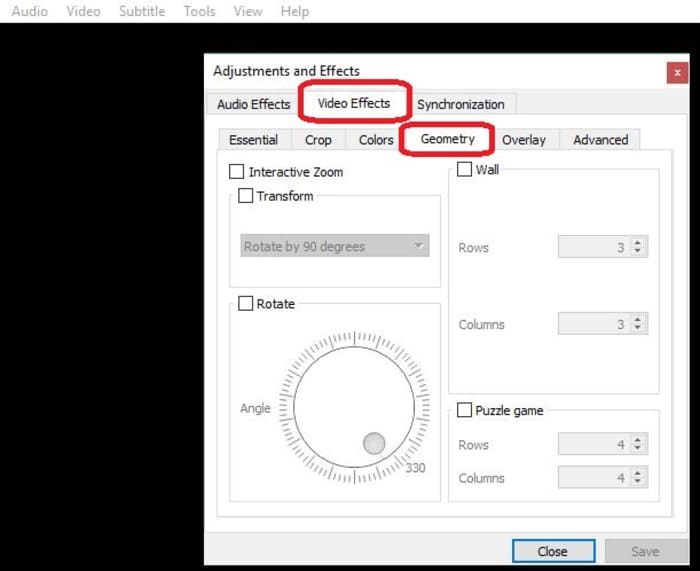This screenshot has width=700, height=571.
Task: Click the Wall Columns spinner arrows
Action: point(639,324)
